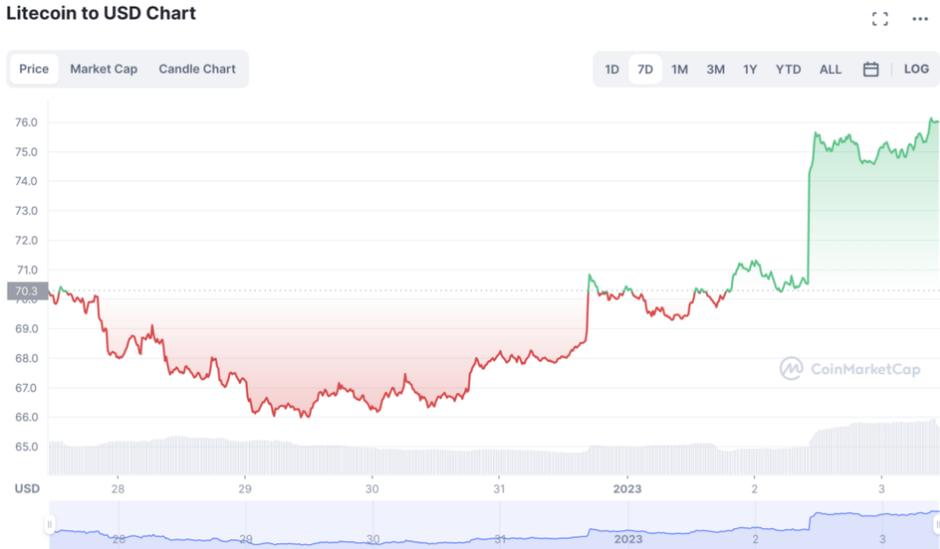Select the 1M time range

pyautogui.click(x=679, y=69)
